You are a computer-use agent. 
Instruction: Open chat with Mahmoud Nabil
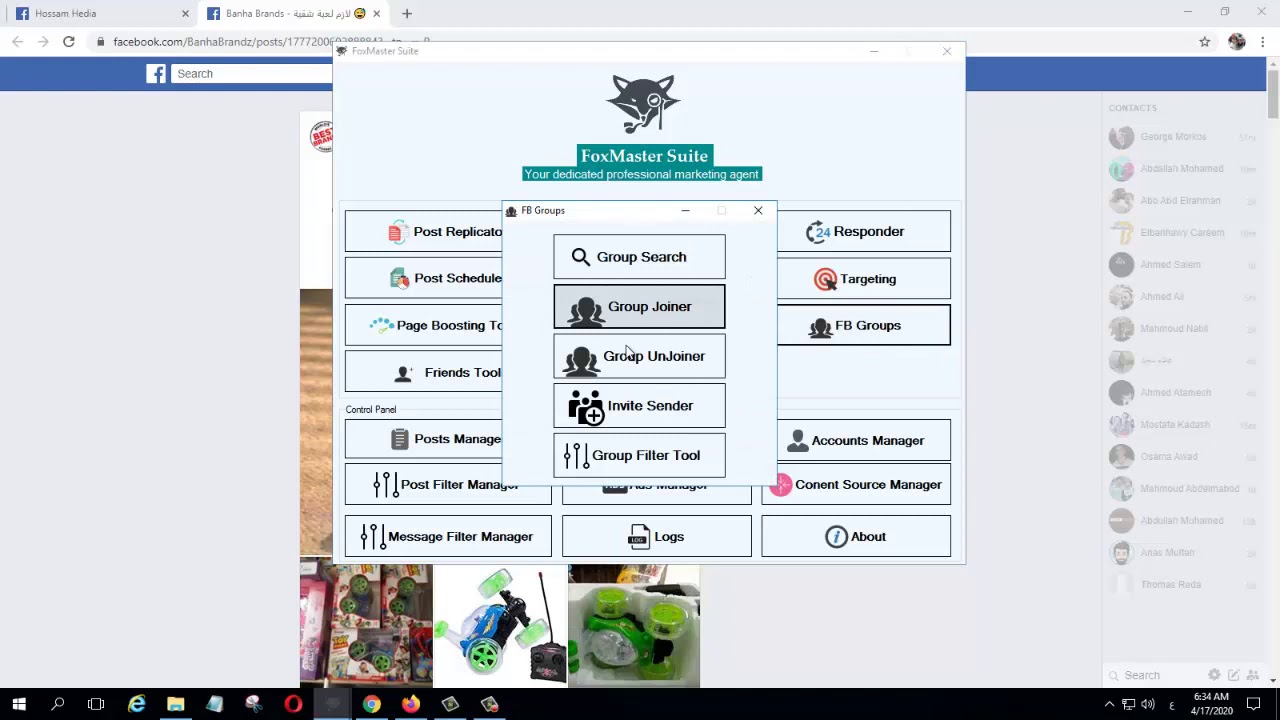tap(1182, 329)
